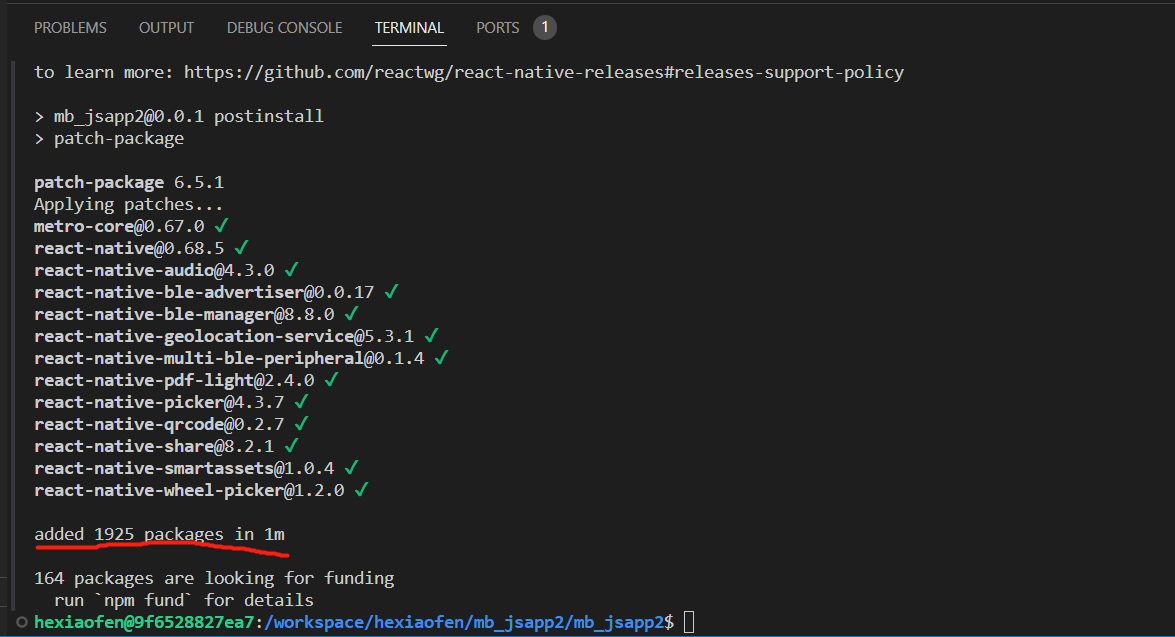Click the command decoration circle beside the prompt
Image resolution: width=1175 pixels, height=637 pixels.
[x=22, y=622]
